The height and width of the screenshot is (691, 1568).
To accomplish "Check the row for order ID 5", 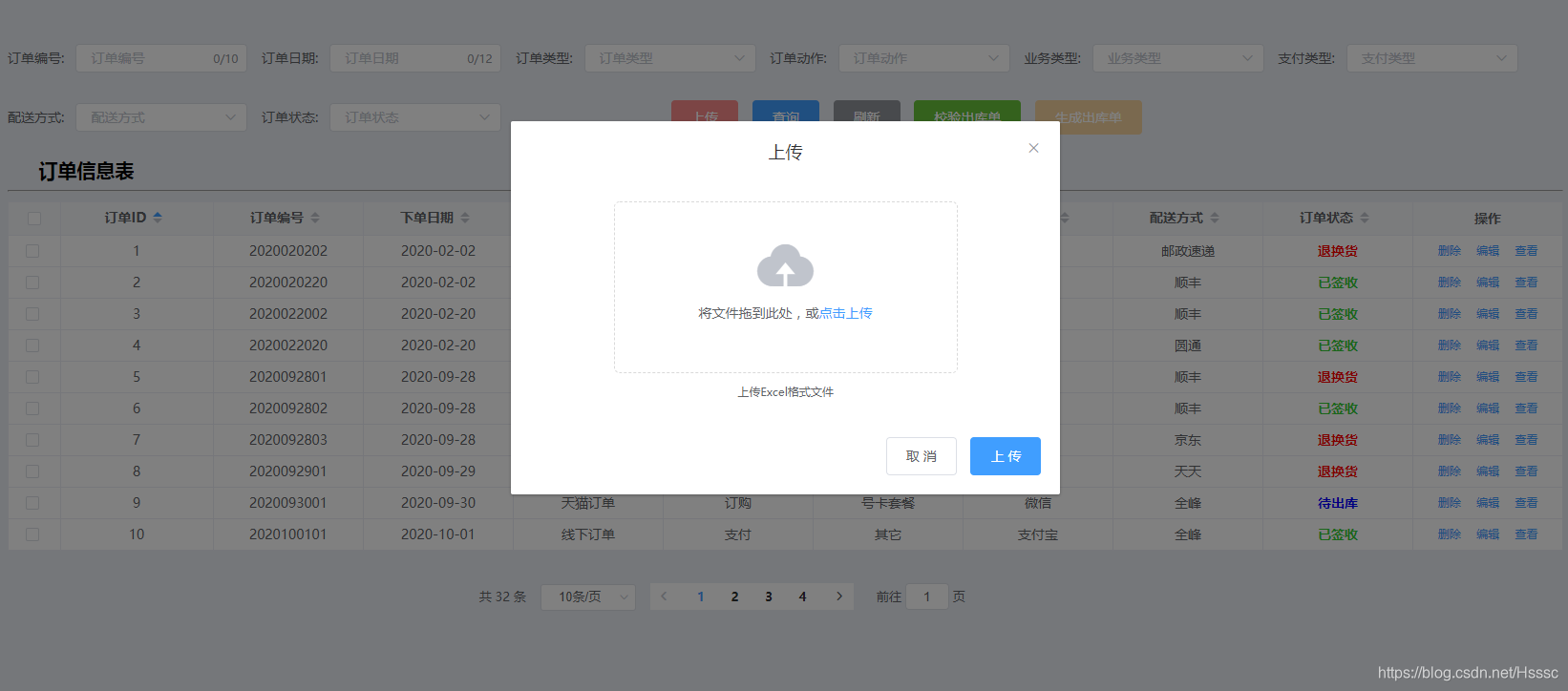I will [x=32, y=377].
